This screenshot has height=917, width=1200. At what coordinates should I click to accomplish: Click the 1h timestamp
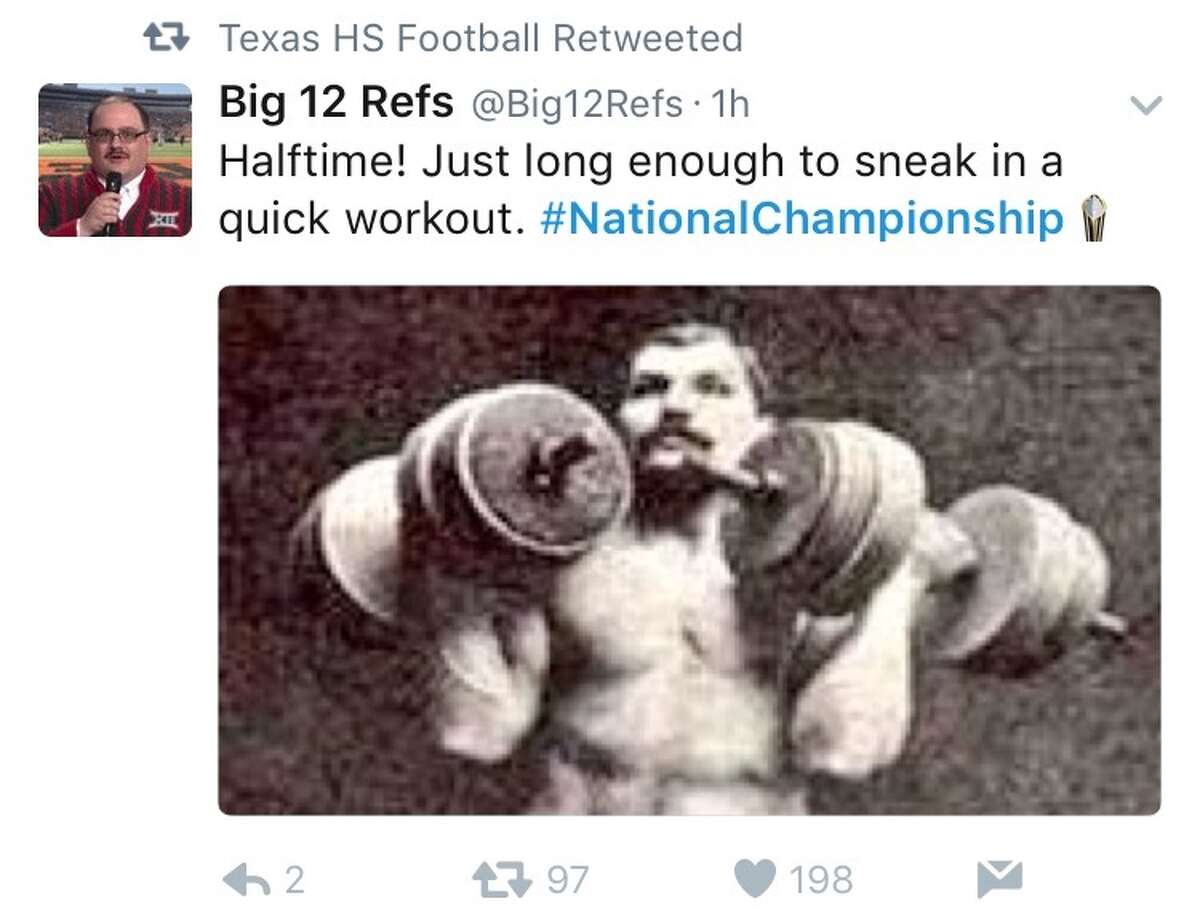coord(733,101)
